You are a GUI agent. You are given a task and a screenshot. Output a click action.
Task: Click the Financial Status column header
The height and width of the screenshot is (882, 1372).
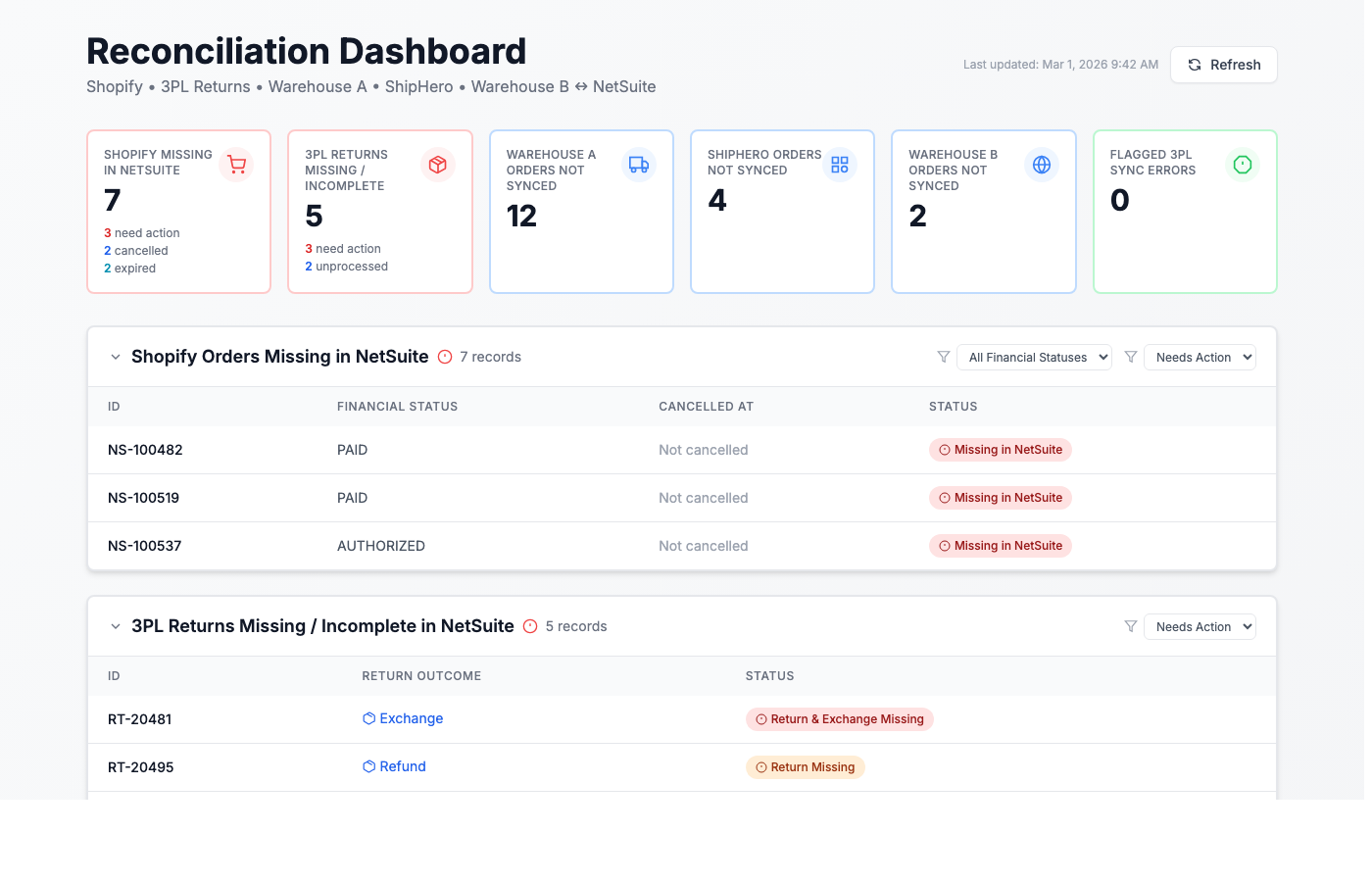(397, 406)
